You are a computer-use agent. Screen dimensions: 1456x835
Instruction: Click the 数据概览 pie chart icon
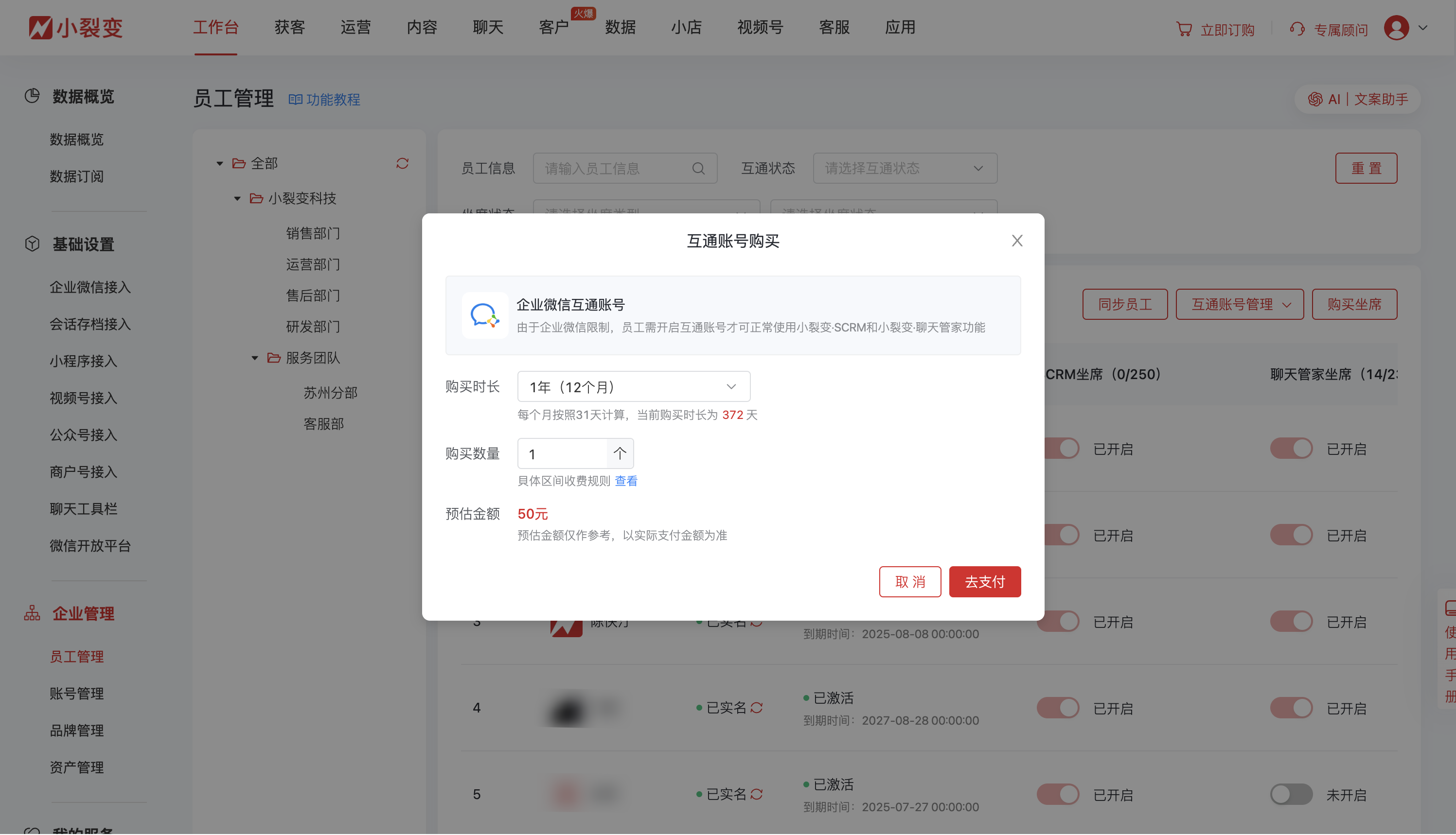click(x=32, y=96)
